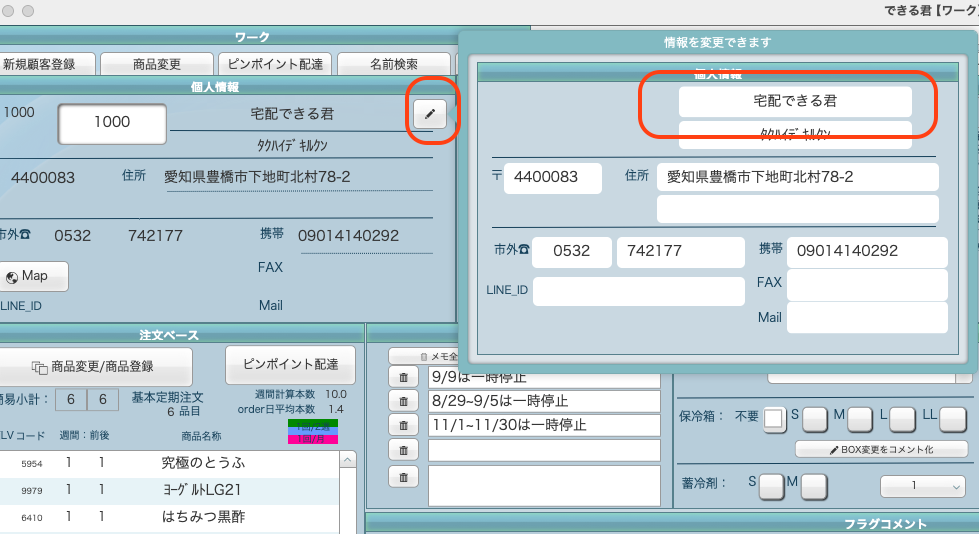Viewport: 979px width, 534px height.
Task: Click the LINE_ID input field in popup
Action: (638, 291)
